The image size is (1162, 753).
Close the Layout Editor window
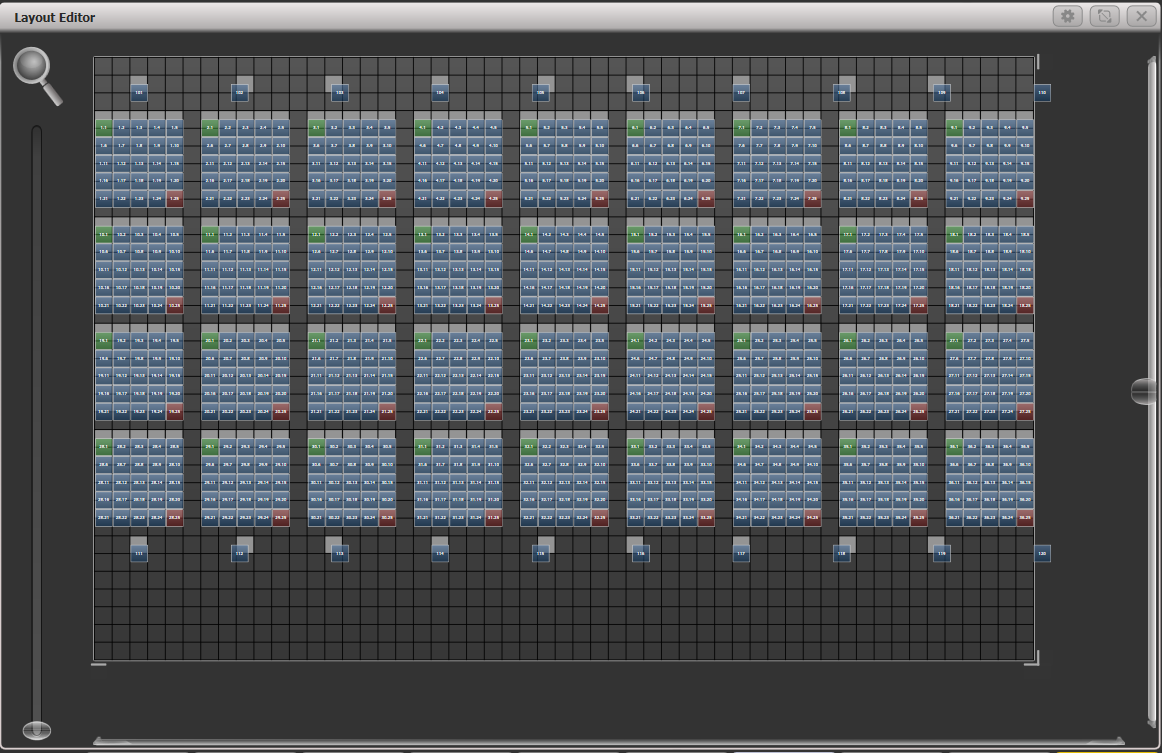coord(1140,16)
